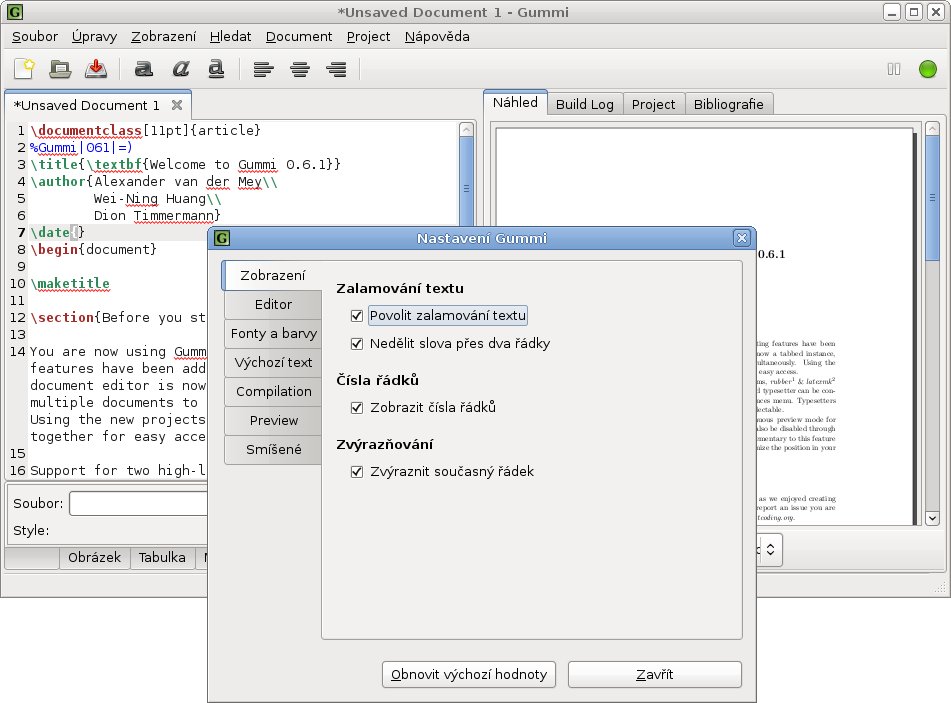Click Obnovit výchozí hodnoty button
This screenshot has width=951, height=703.
click(x=469, y=674)
